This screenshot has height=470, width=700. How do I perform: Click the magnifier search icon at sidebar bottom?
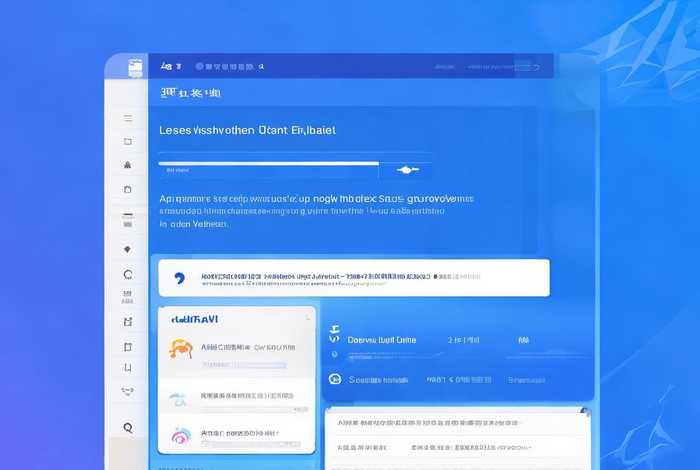click(127, 427)
